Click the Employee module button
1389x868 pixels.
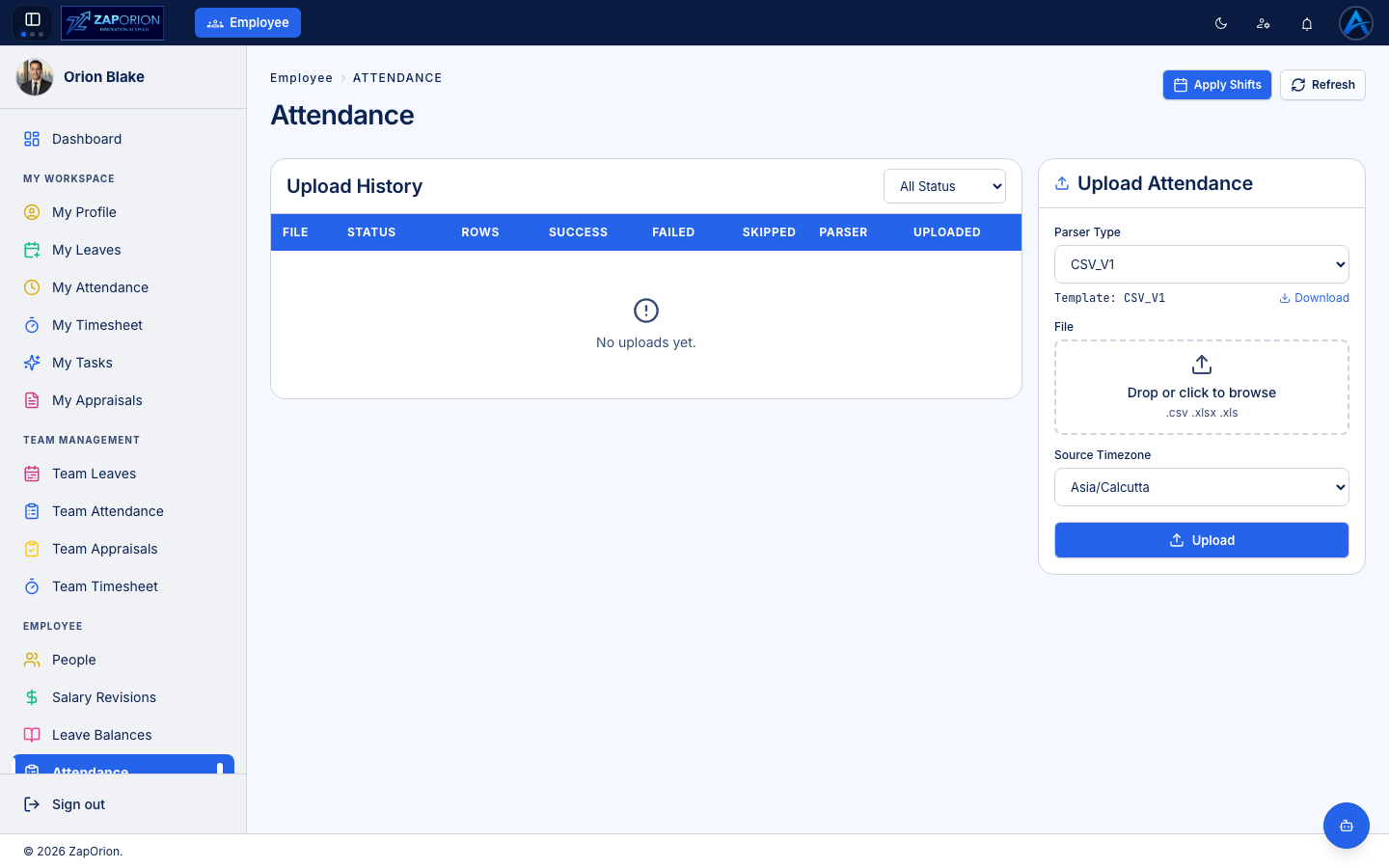(x=248, y=22)
